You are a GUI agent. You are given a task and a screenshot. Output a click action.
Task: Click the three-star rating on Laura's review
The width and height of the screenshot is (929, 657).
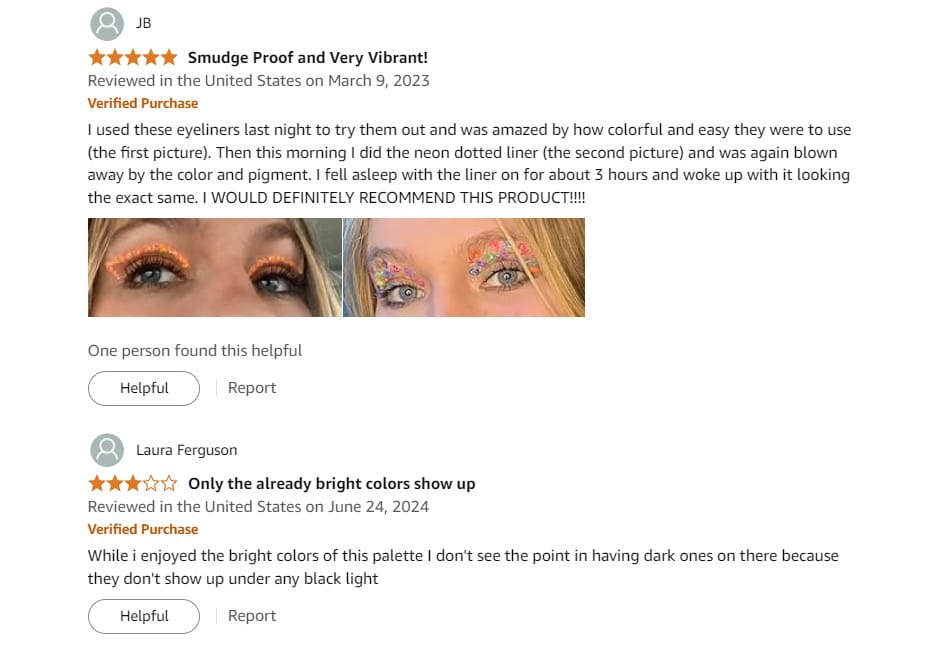(133, 483)
